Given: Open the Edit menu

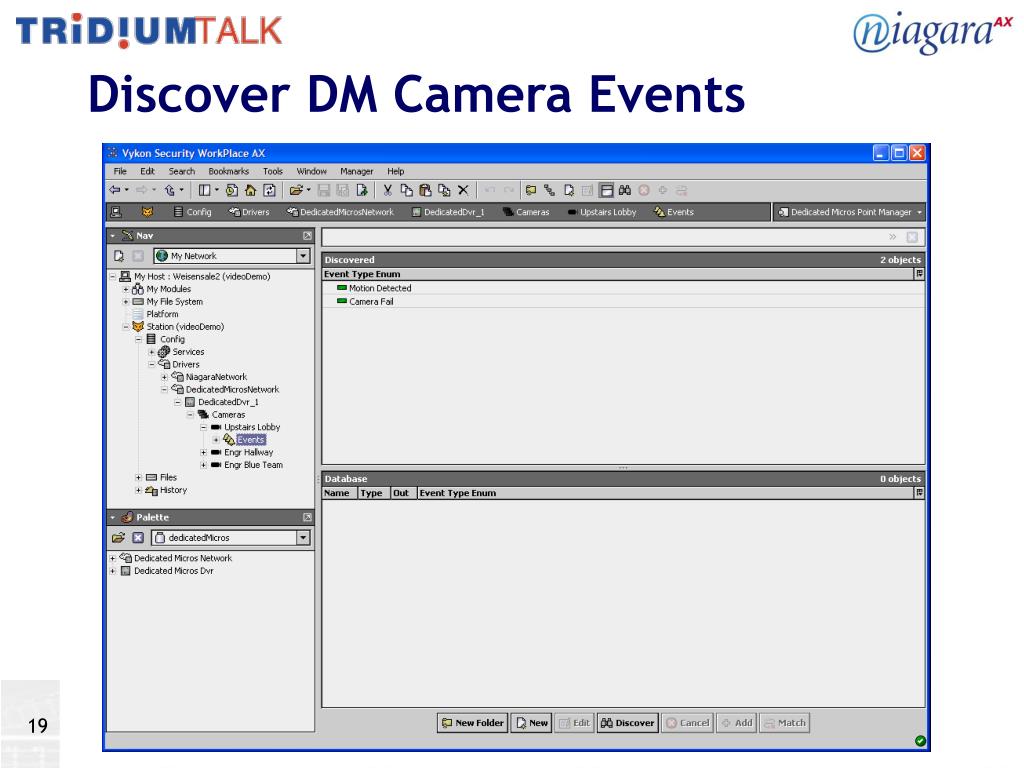Looking at the screenshot, I should tap(148, 171).
